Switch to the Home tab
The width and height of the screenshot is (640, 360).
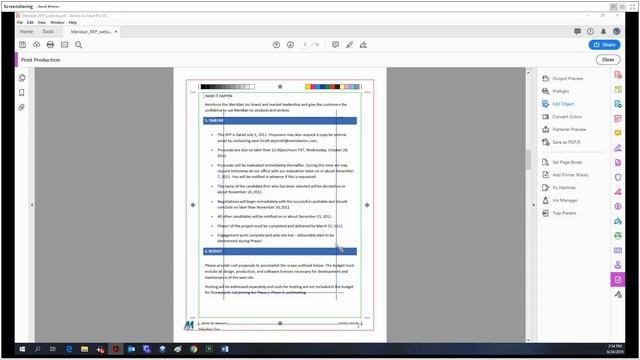click(x=27, y=31)
